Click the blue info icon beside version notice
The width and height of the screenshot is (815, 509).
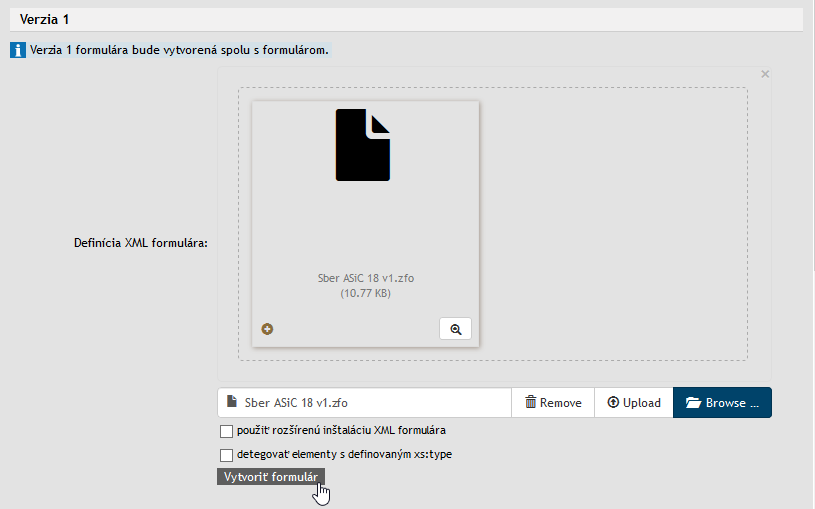click(18, 50)
